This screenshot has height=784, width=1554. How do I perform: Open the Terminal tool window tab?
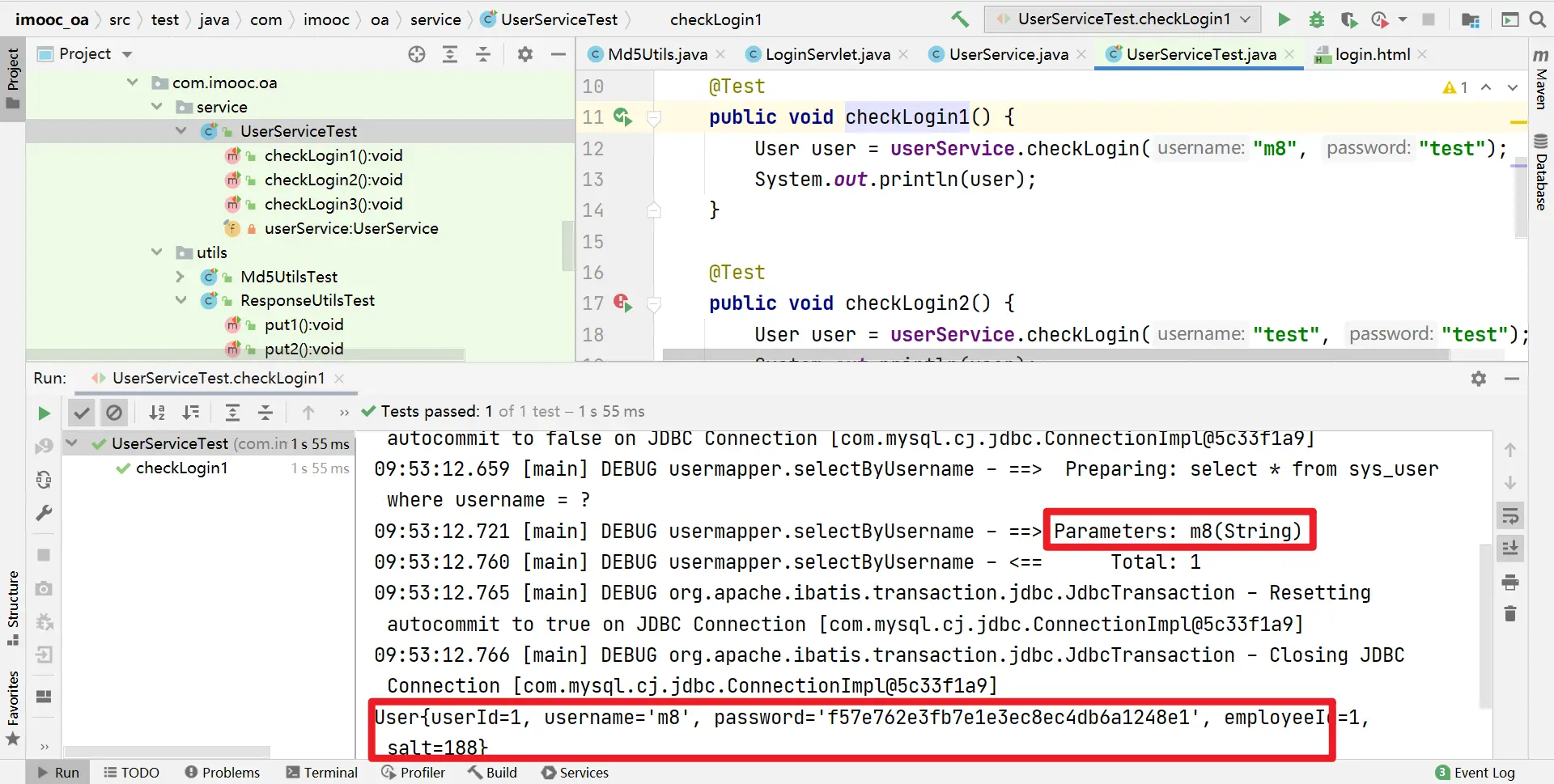click(x=322, y=773)
